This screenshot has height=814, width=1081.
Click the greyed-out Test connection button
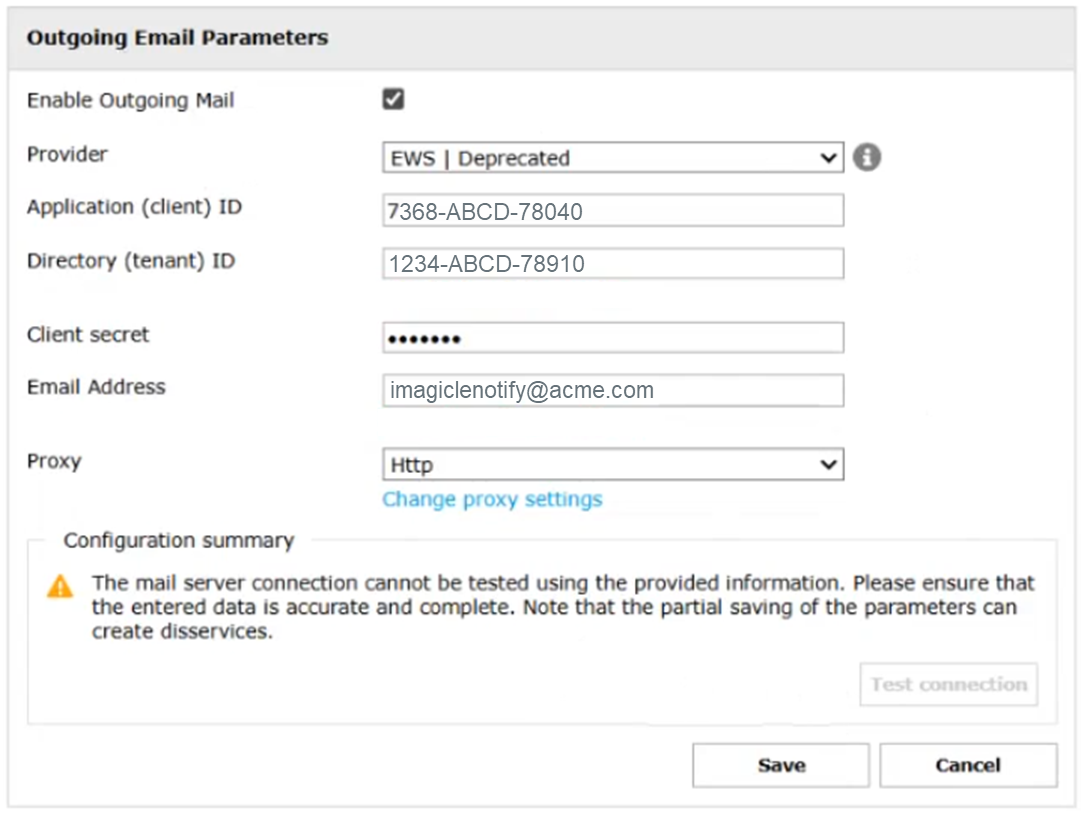click(x=948, y=685)
